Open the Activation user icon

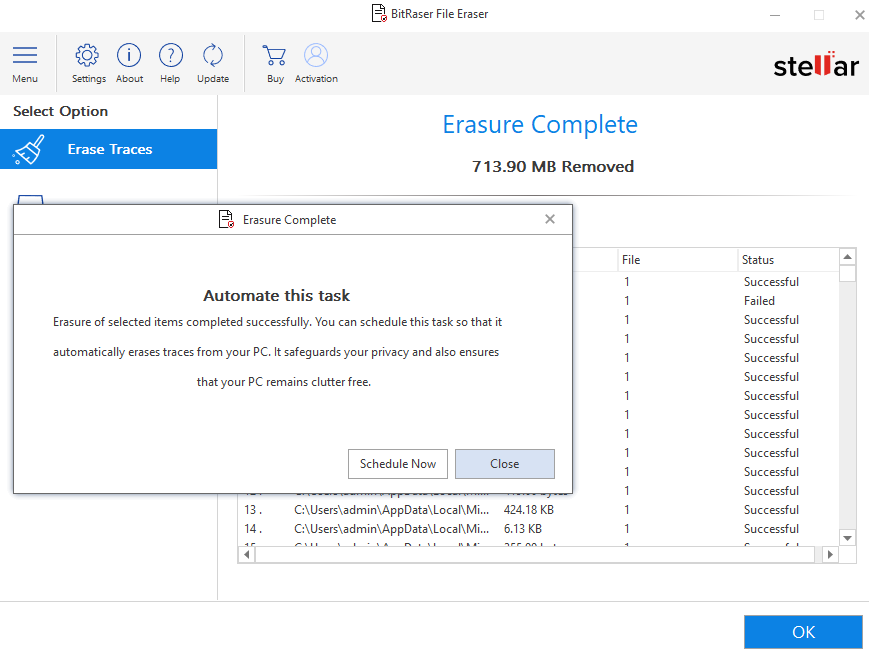coord(316,55)
